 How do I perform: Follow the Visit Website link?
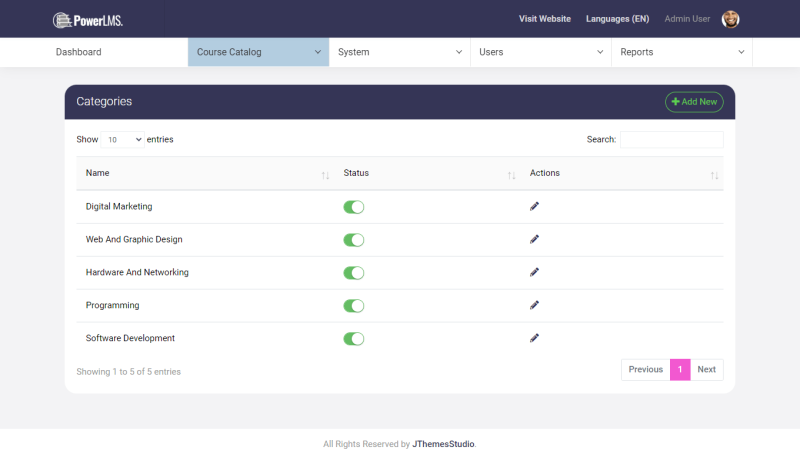545,19
